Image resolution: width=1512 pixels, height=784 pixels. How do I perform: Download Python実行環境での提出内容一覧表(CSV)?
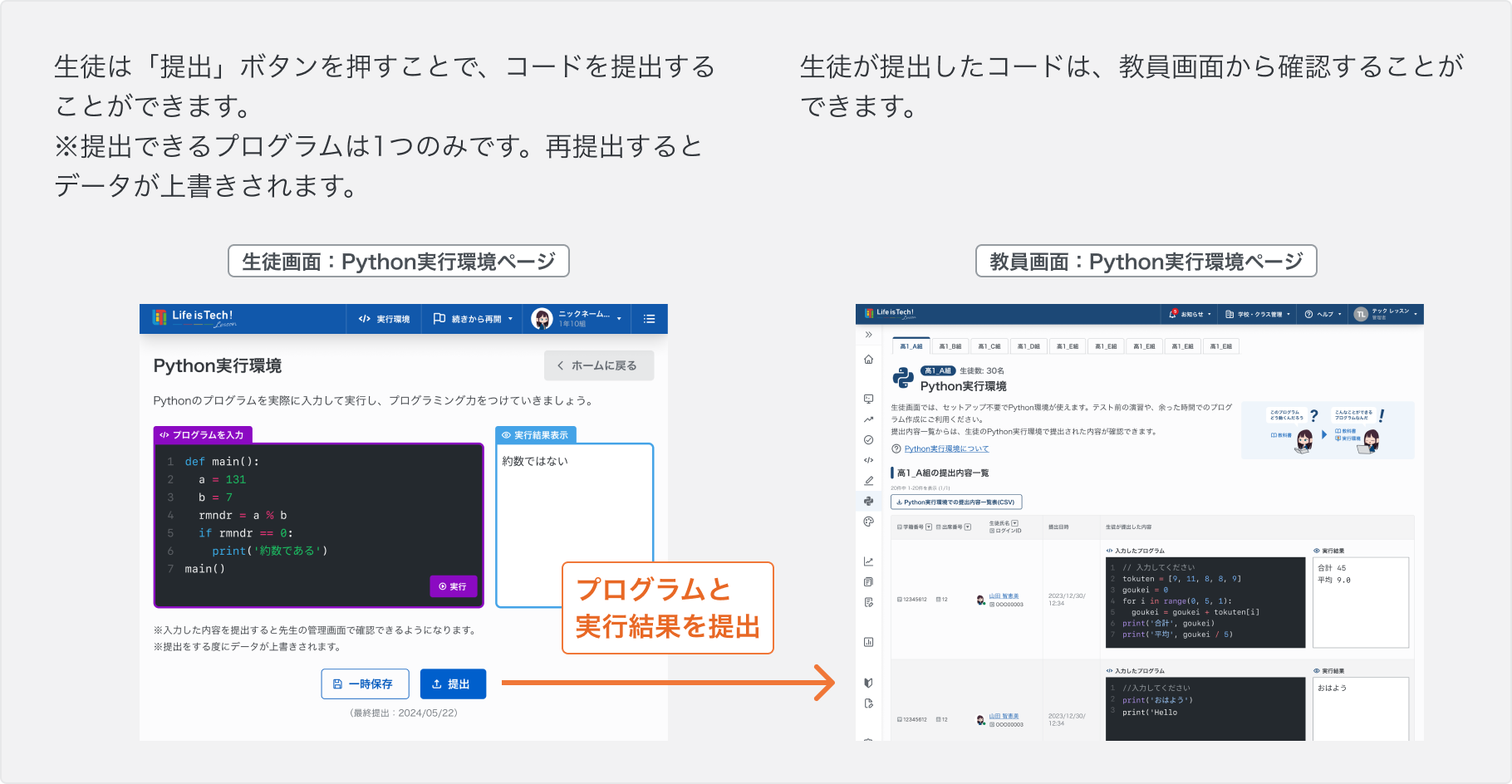point(956,502)
